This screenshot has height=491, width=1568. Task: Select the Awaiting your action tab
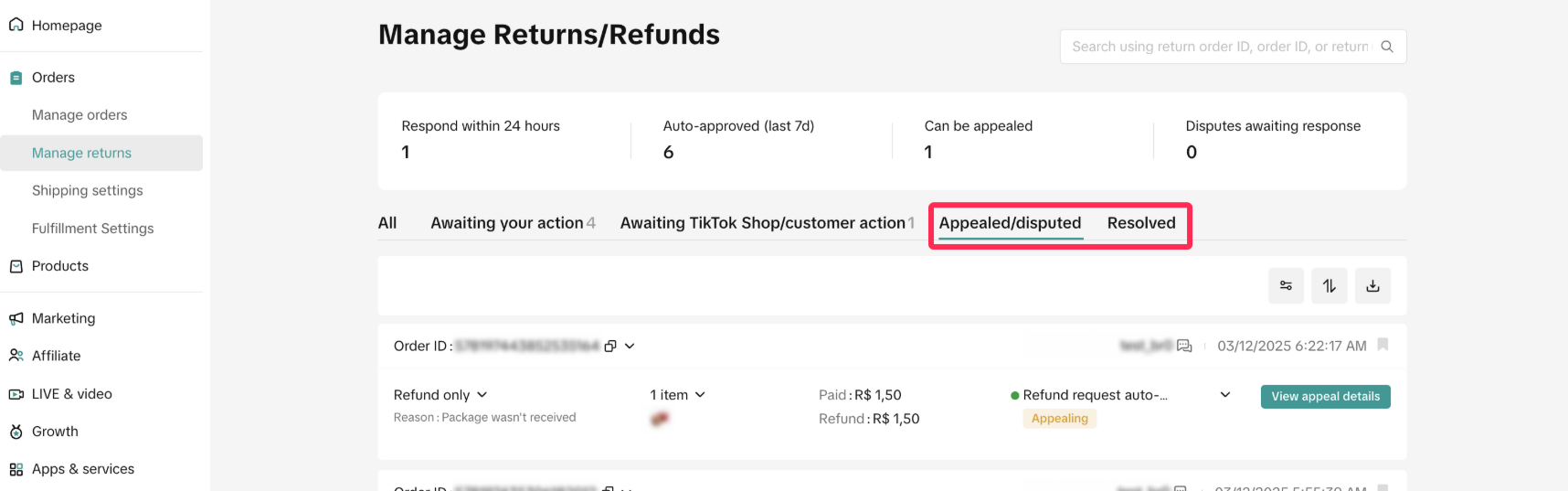pyautogui.click(x=507, y=223)
